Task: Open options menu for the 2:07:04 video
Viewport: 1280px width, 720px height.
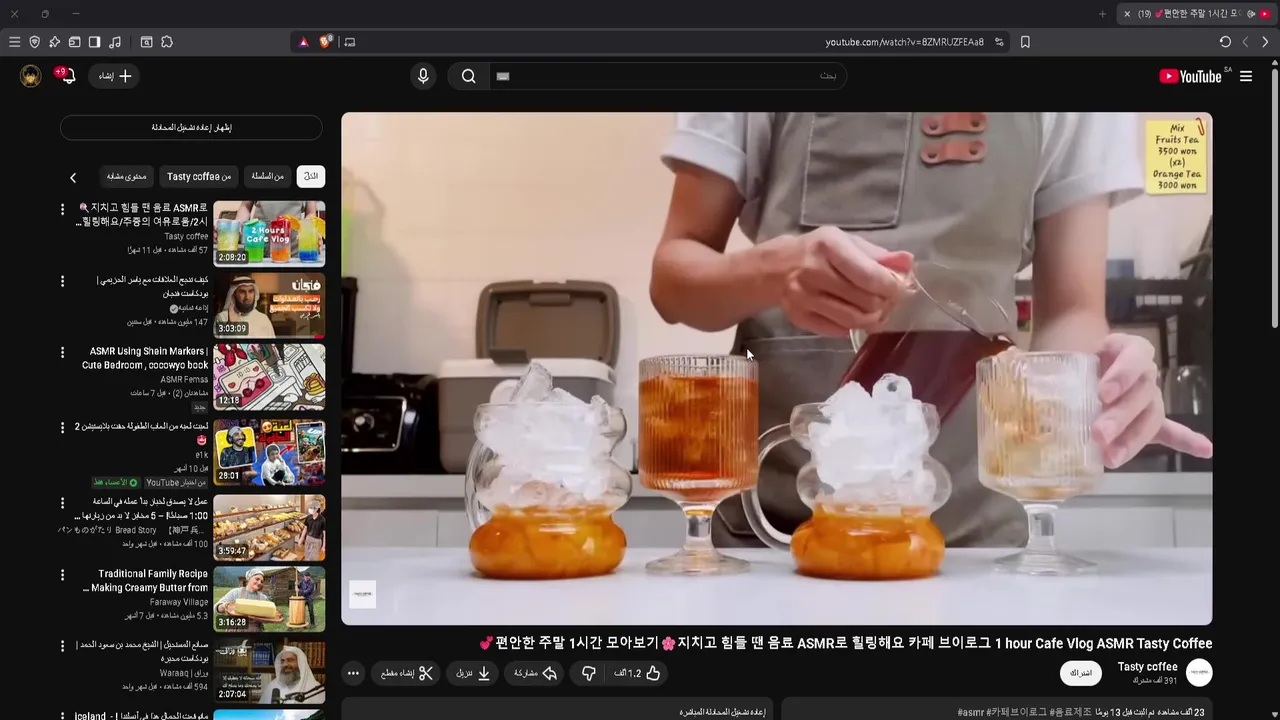Action: pyautogui.click(x=62, y=646)
